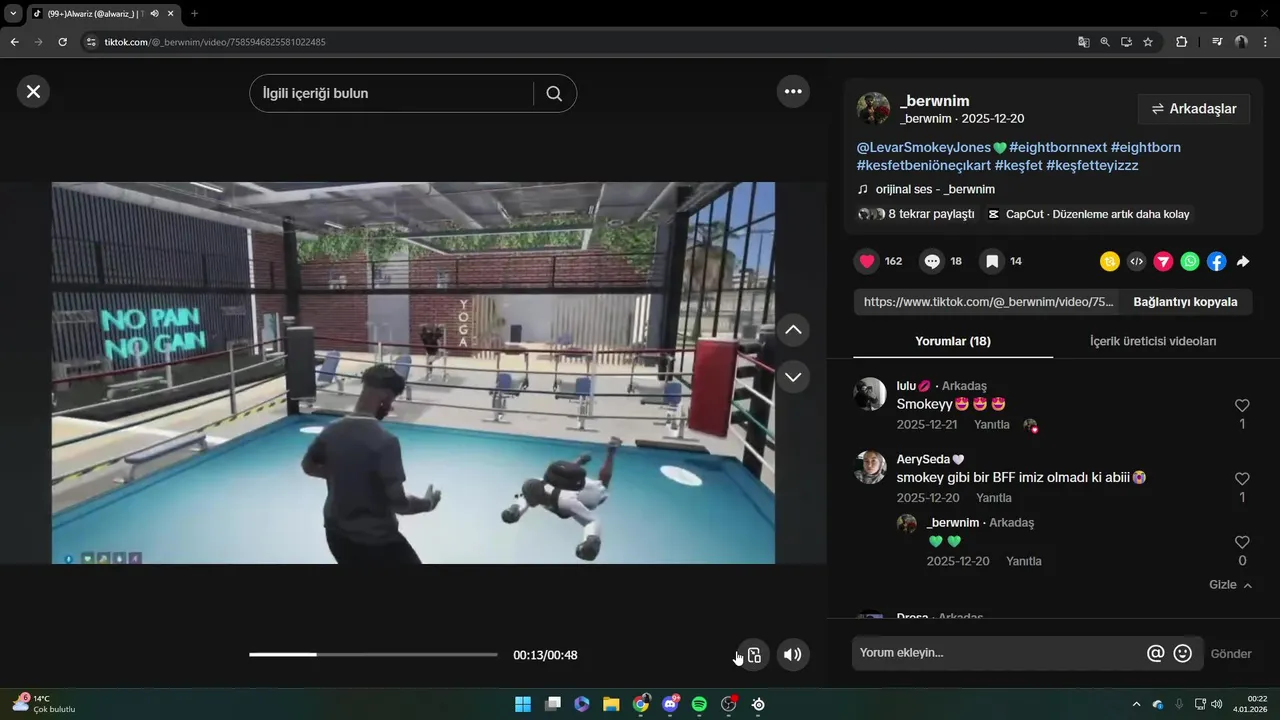Collapse replies with Gizle
1280x720 pixels.
[1230, 585]
